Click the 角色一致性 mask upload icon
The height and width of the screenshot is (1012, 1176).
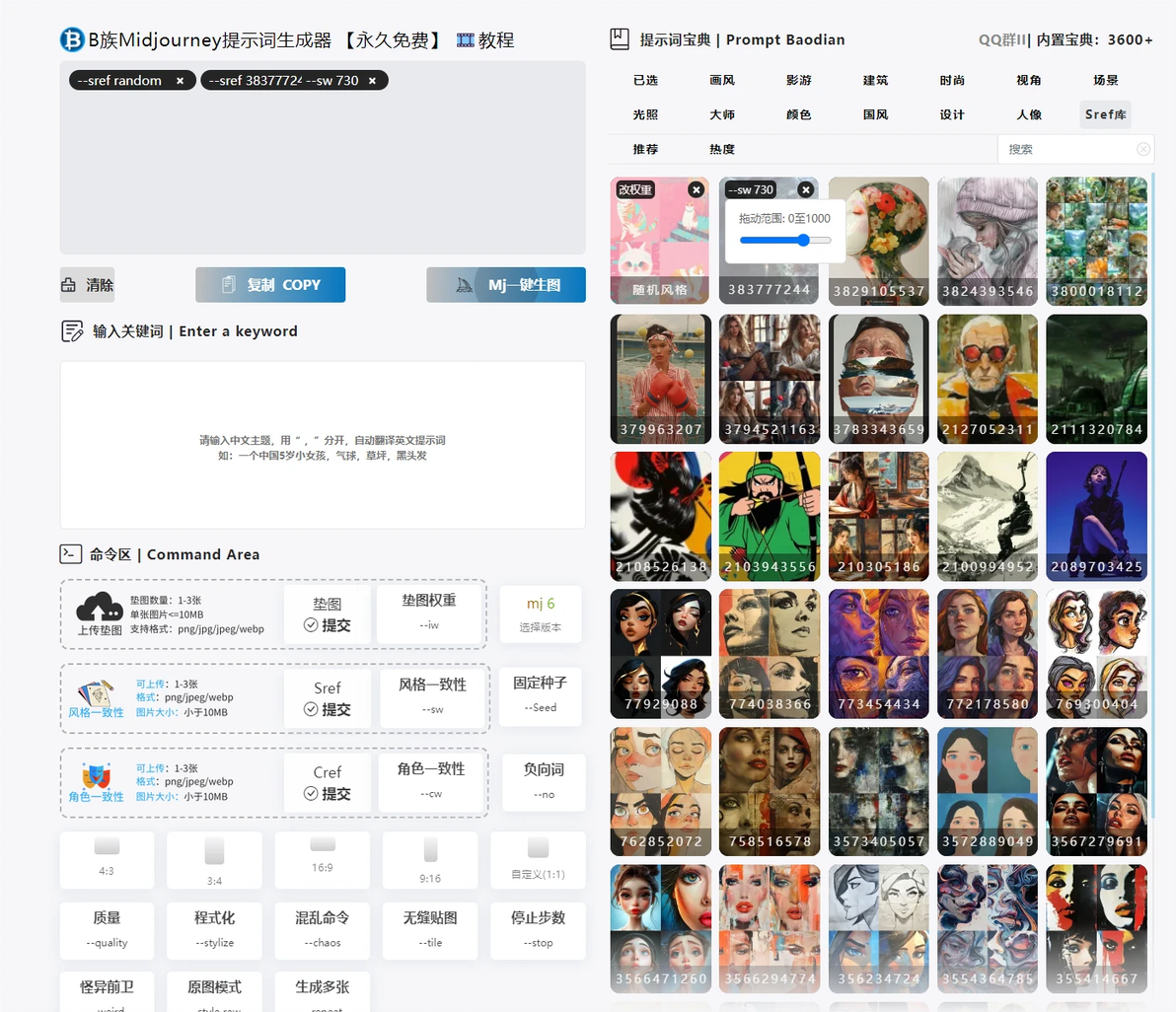coord(96,776)
